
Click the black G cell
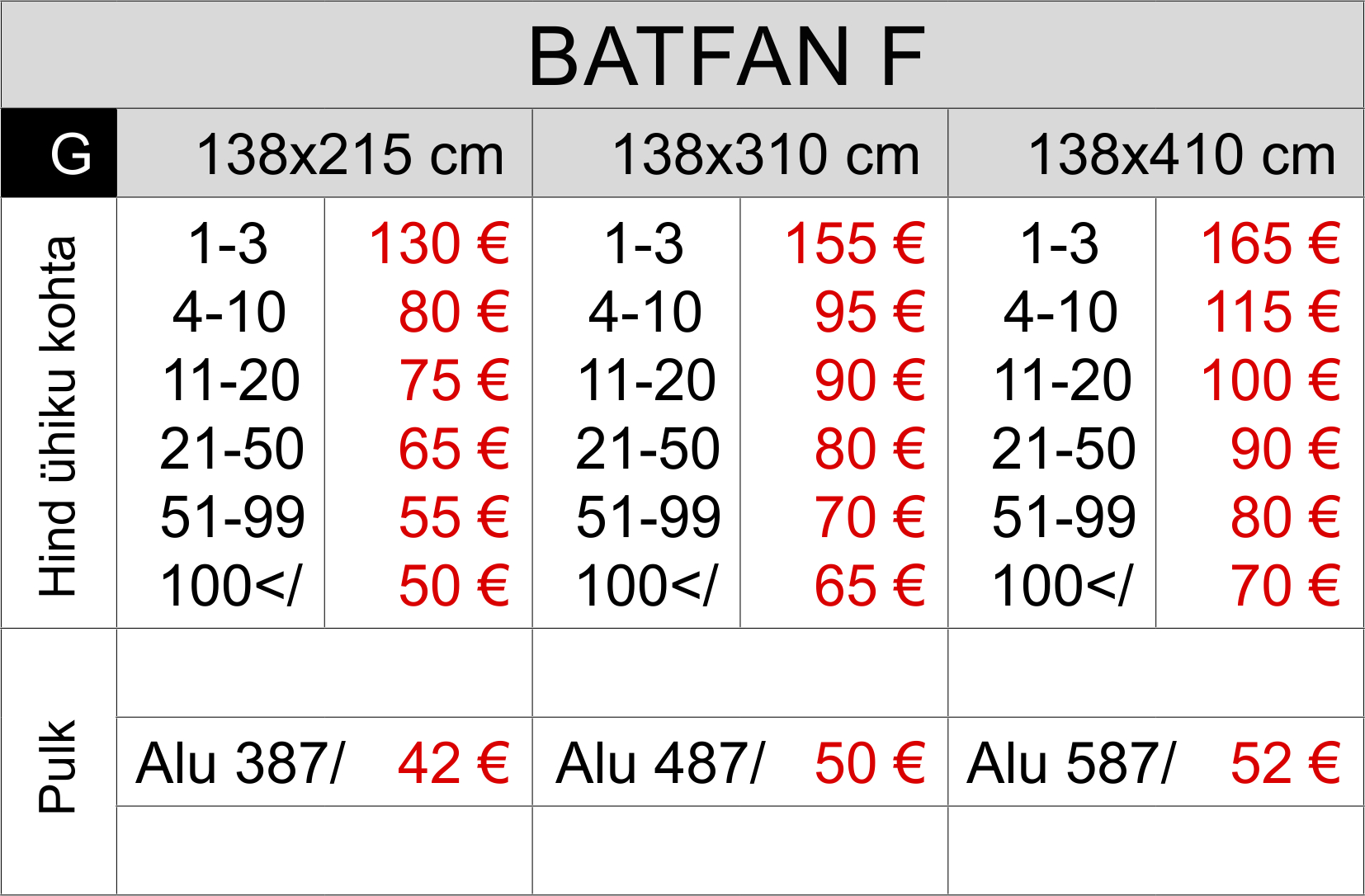(70, 154)
